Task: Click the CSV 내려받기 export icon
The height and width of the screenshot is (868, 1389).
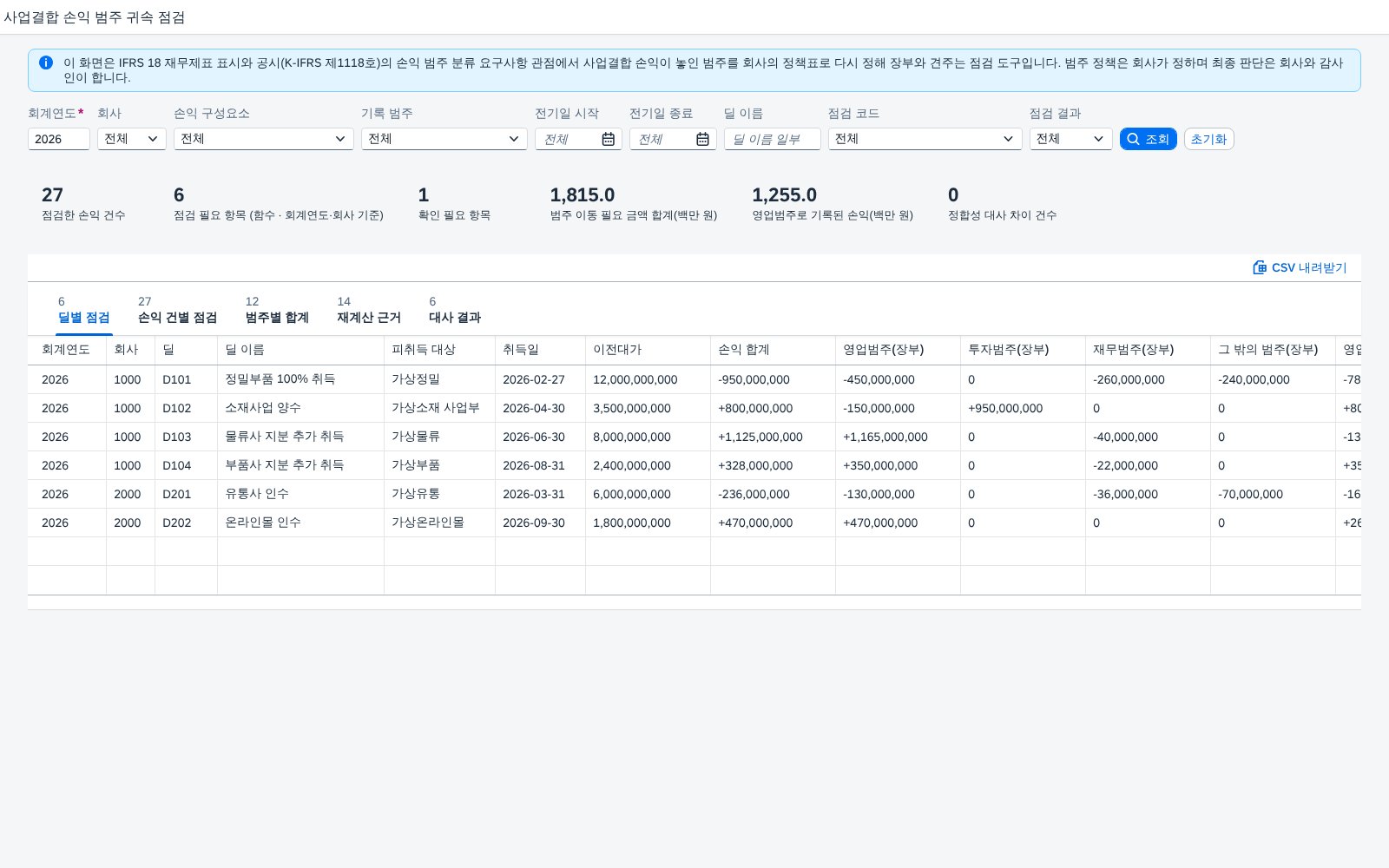Action: [x=1260, y=267]
